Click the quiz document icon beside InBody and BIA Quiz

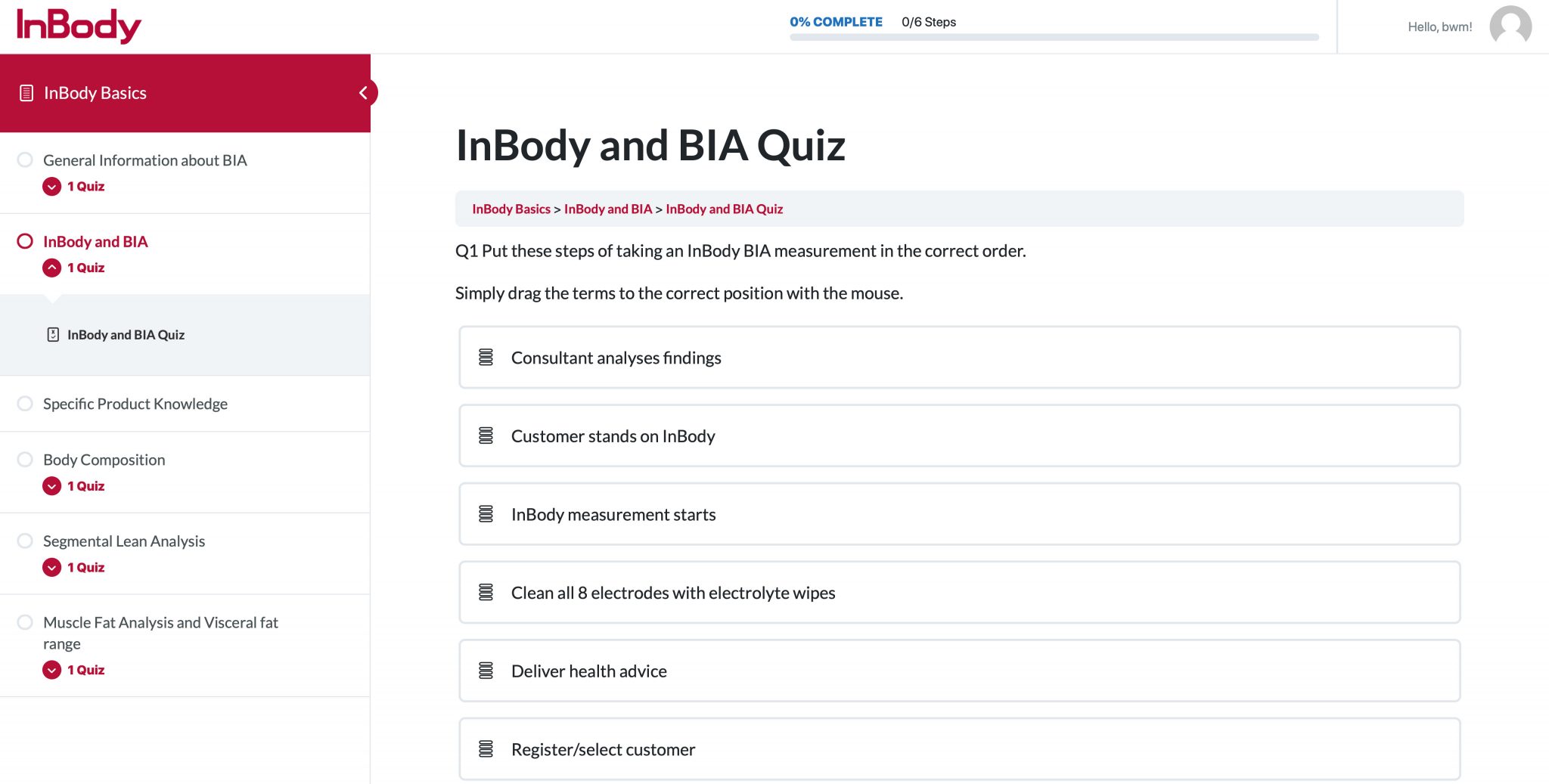(51, 334)
